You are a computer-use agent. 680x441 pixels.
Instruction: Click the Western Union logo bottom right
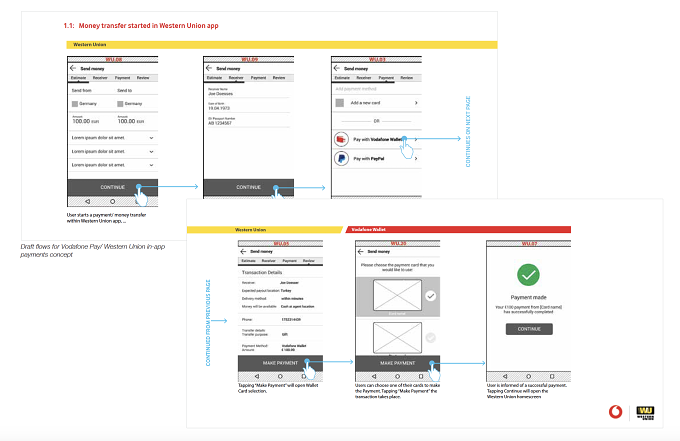(x=645, y=412)
